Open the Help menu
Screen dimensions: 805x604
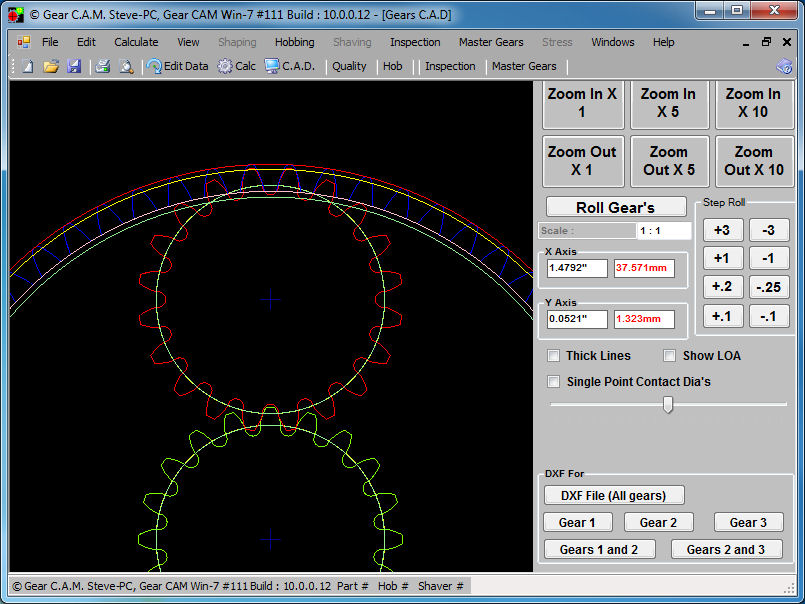(663, 42)
